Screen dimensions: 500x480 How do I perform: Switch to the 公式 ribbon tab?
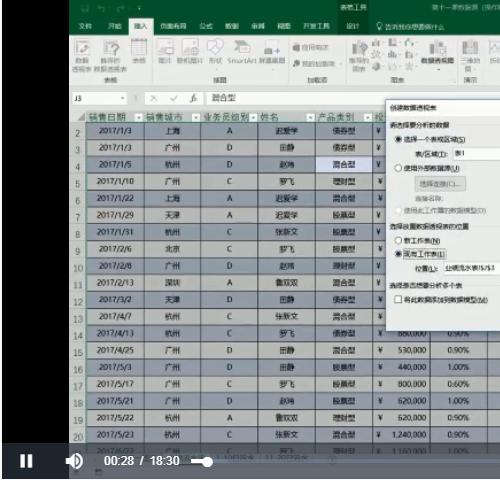tap(206, 26)
